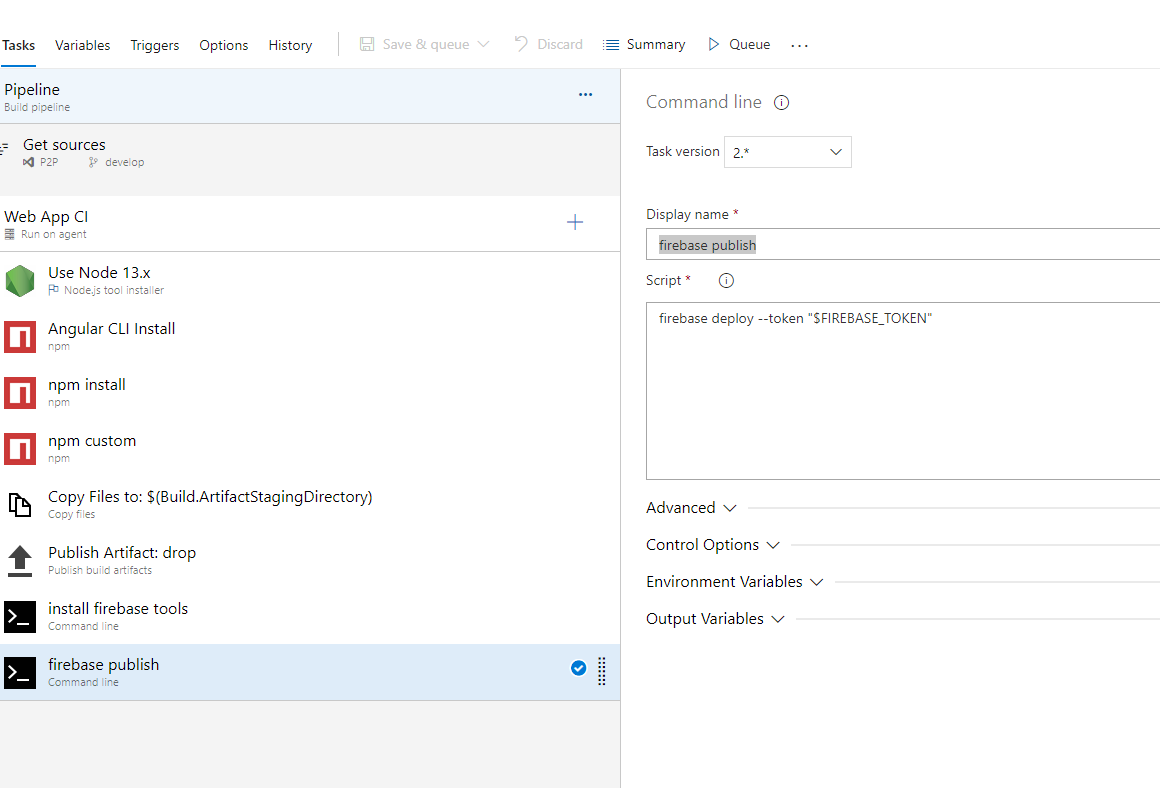Open the Variables tab
The height and width of the screenshot is (788, 1160).
(82, 45)
